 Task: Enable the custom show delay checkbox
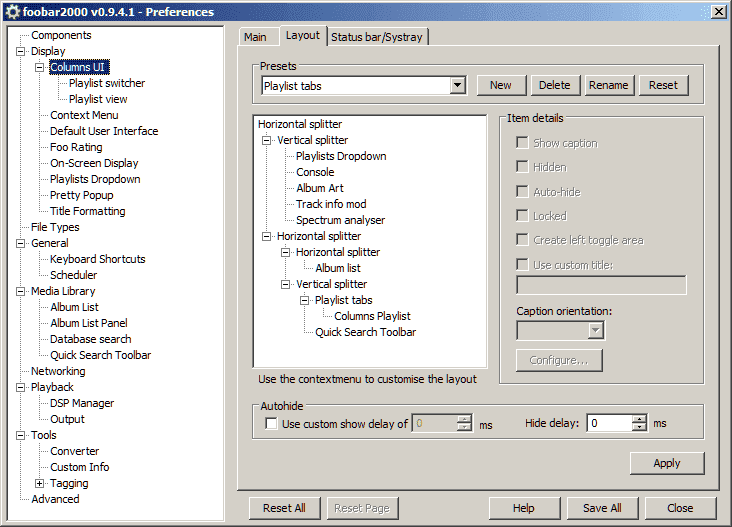pyautogui.click(x=272, y=424)
